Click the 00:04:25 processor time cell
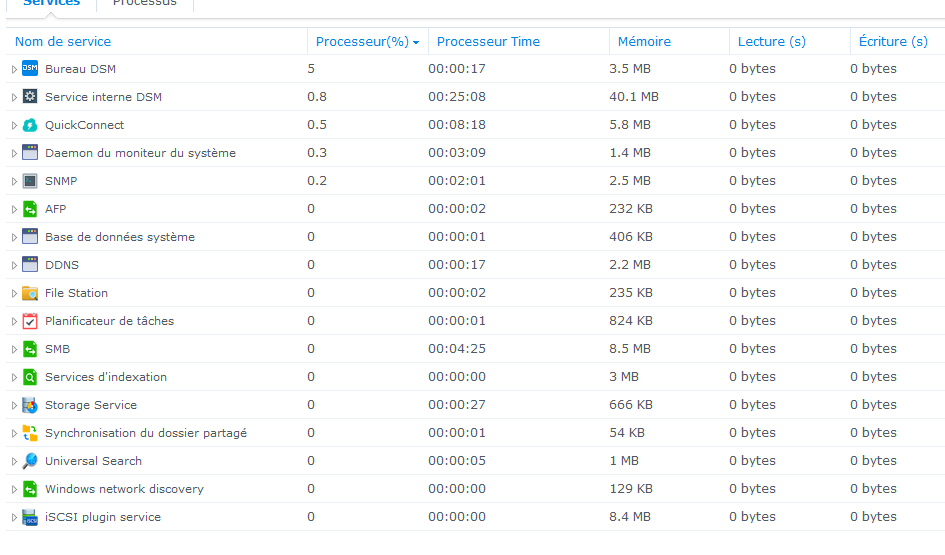 click(457, 349)
